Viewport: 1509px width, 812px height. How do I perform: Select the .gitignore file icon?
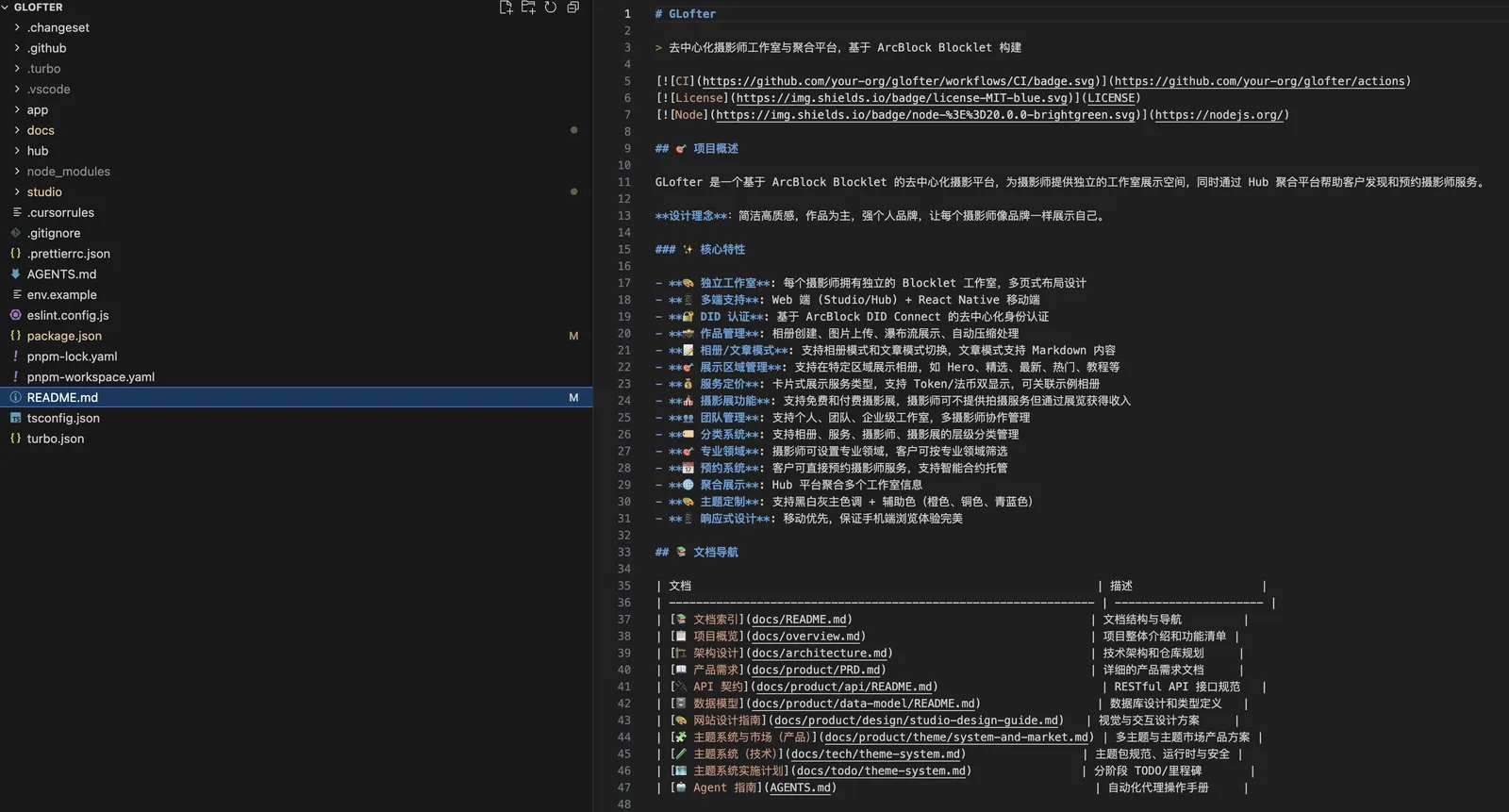16,233
